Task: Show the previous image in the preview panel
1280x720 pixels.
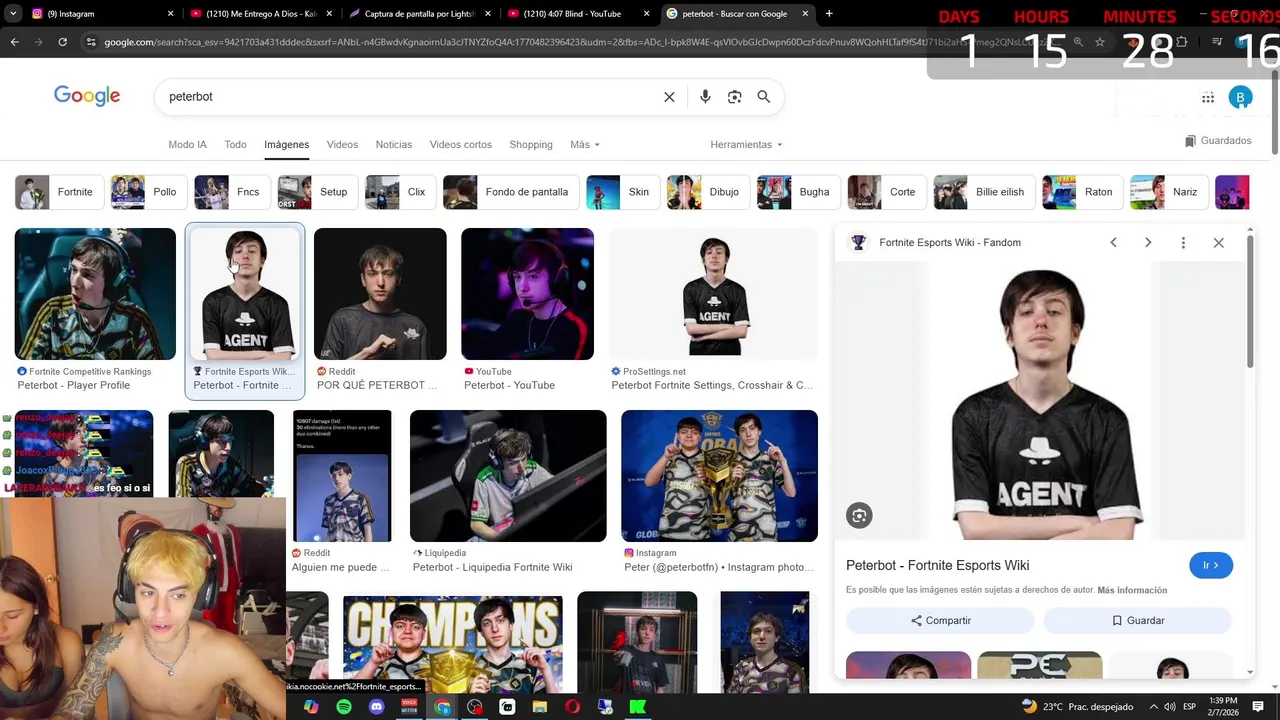Action: [x=1113, y=243]
